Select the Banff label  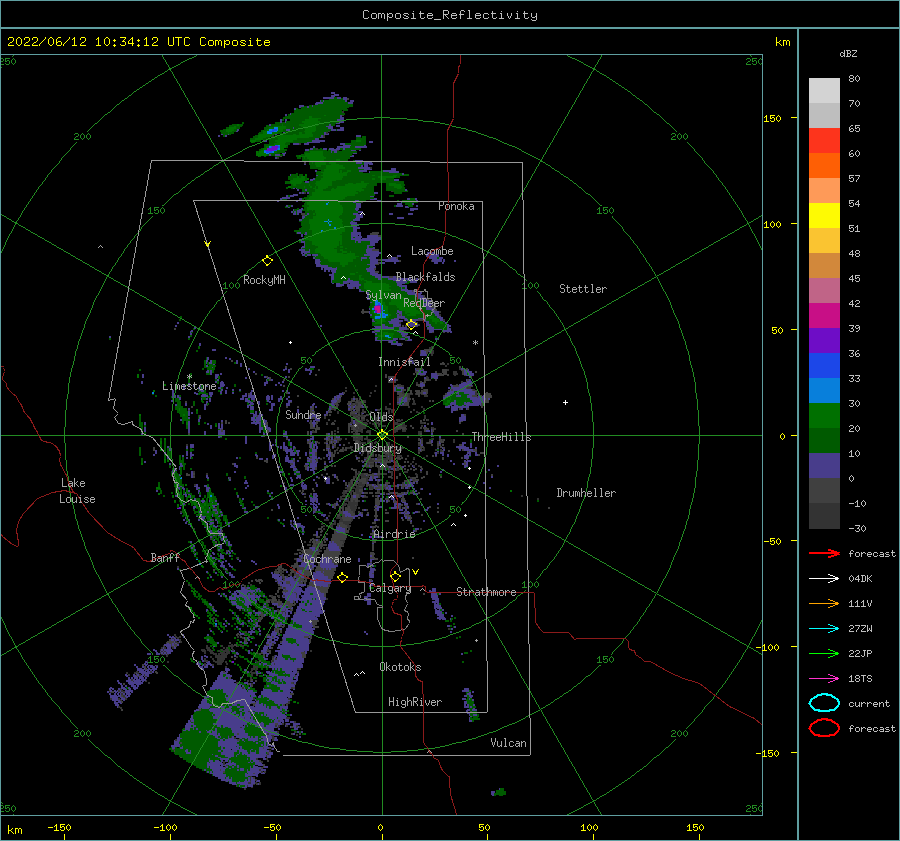coord(165,557)
